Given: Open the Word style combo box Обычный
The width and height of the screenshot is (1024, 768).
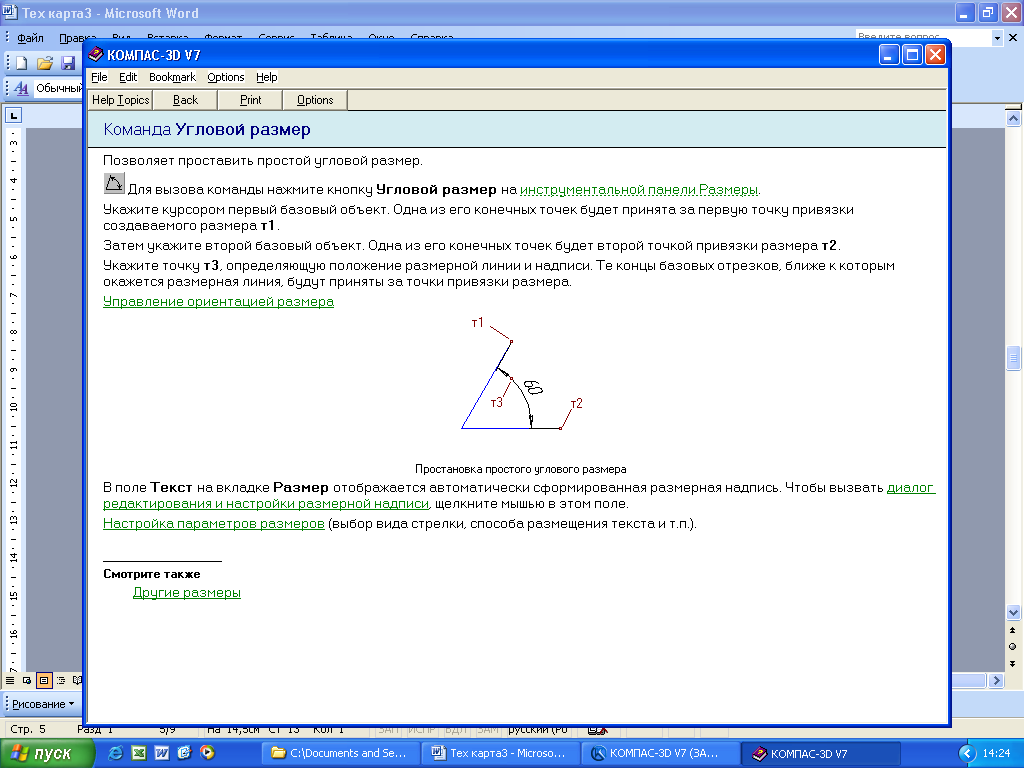Looking at the screenshot, I should (x=59, y=88).
